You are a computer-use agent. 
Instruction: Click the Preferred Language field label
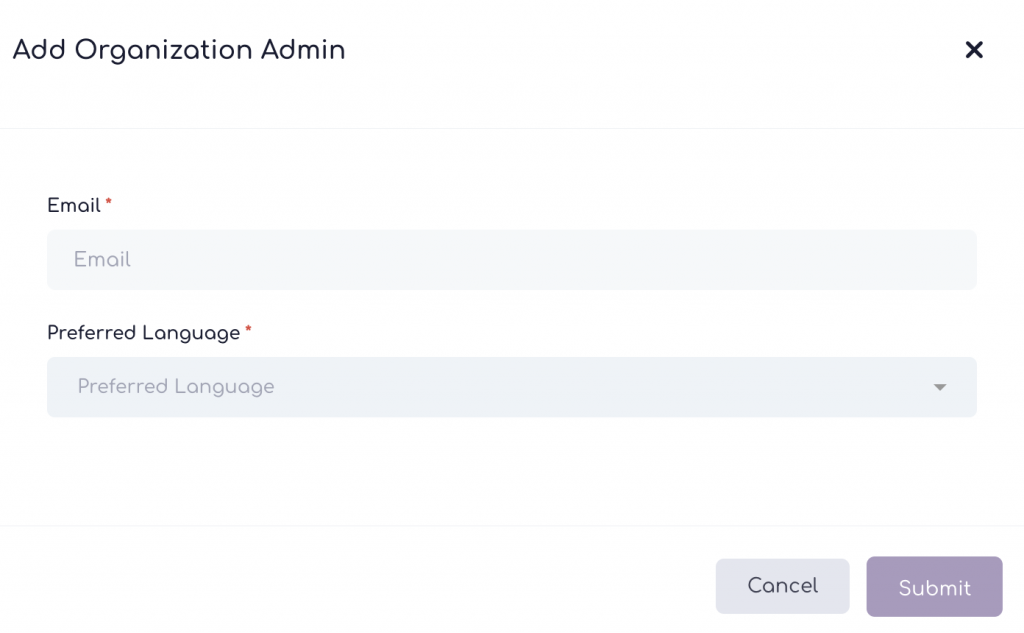coord(143,332)
